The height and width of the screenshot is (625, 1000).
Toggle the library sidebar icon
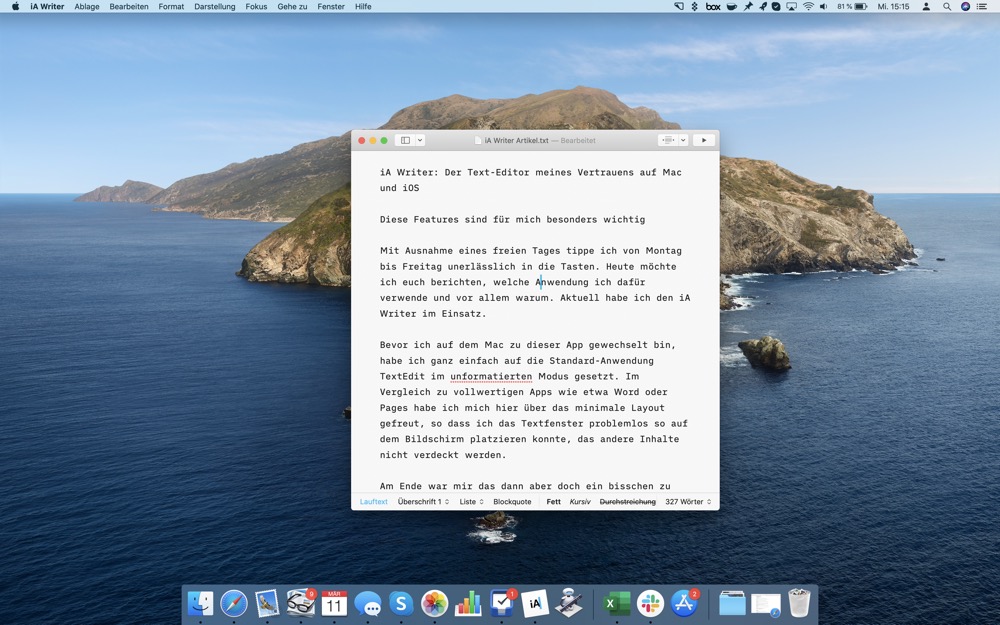point(405,141)
